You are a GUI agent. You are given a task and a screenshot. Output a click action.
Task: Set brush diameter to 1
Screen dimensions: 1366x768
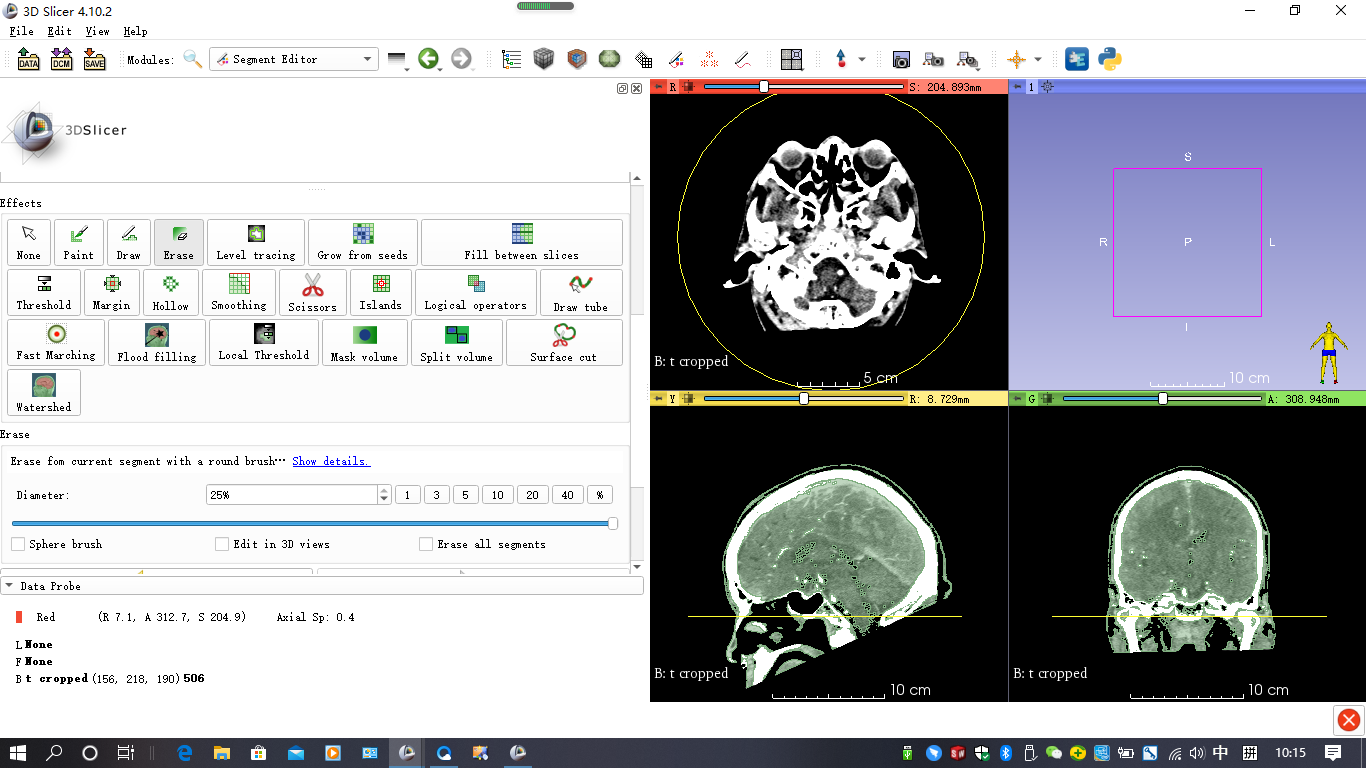point(407,495)
